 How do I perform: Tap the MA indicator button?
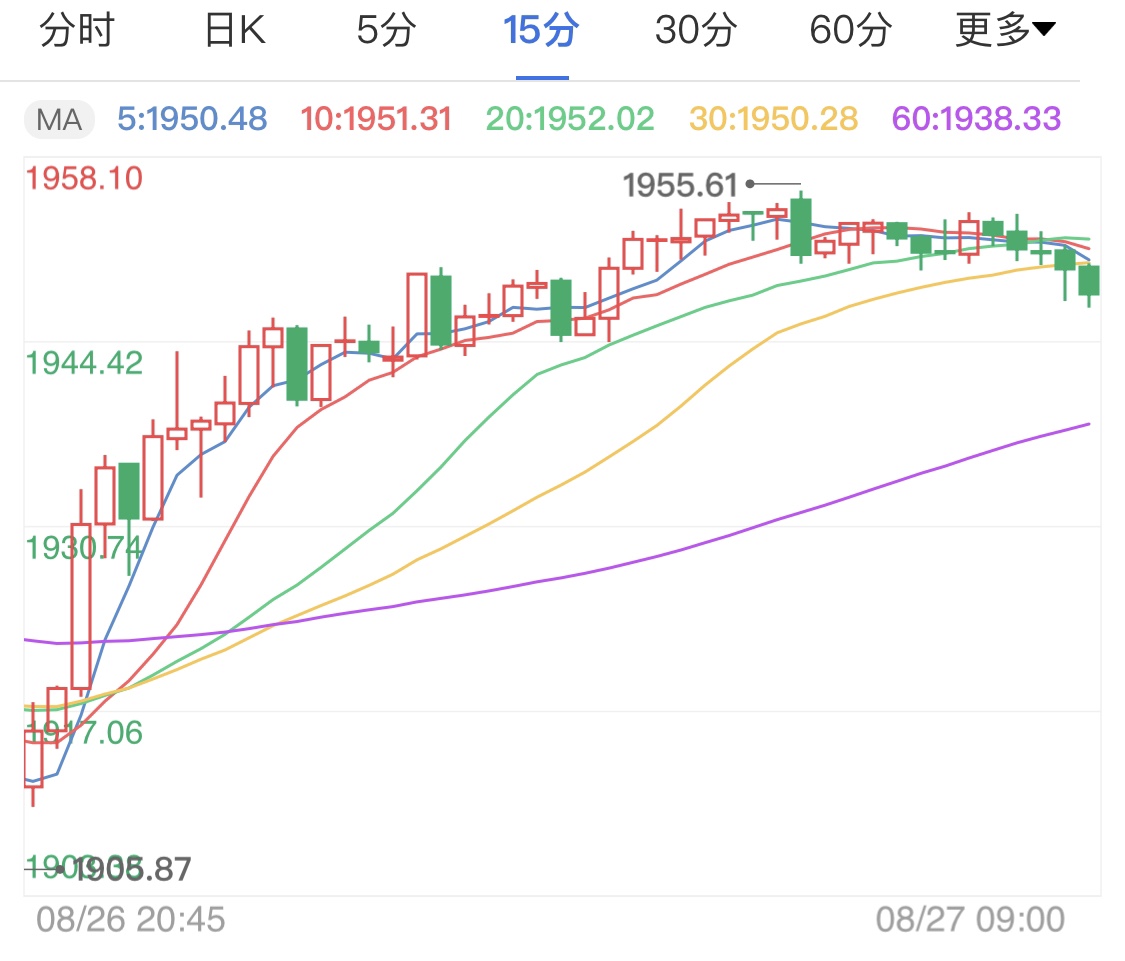pos(60,120)
